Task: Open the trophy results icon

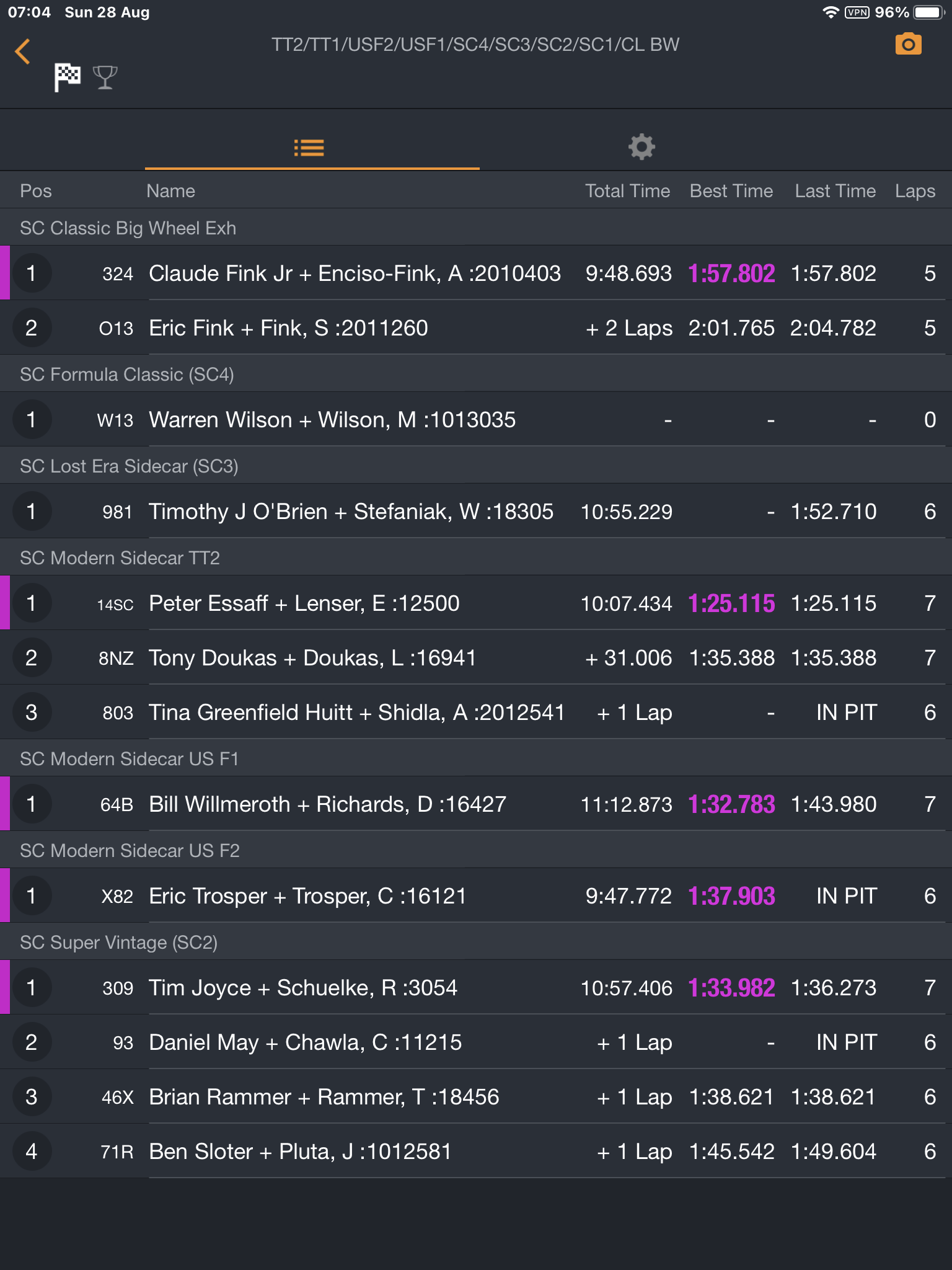Action: click(x=105, y=78)
